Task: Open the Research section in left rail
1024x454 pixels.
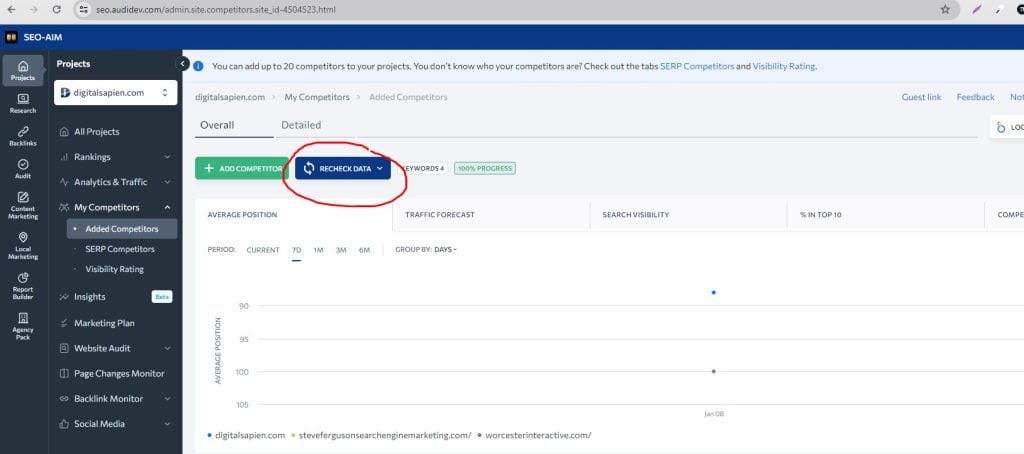Action: [x=22, y=103]
